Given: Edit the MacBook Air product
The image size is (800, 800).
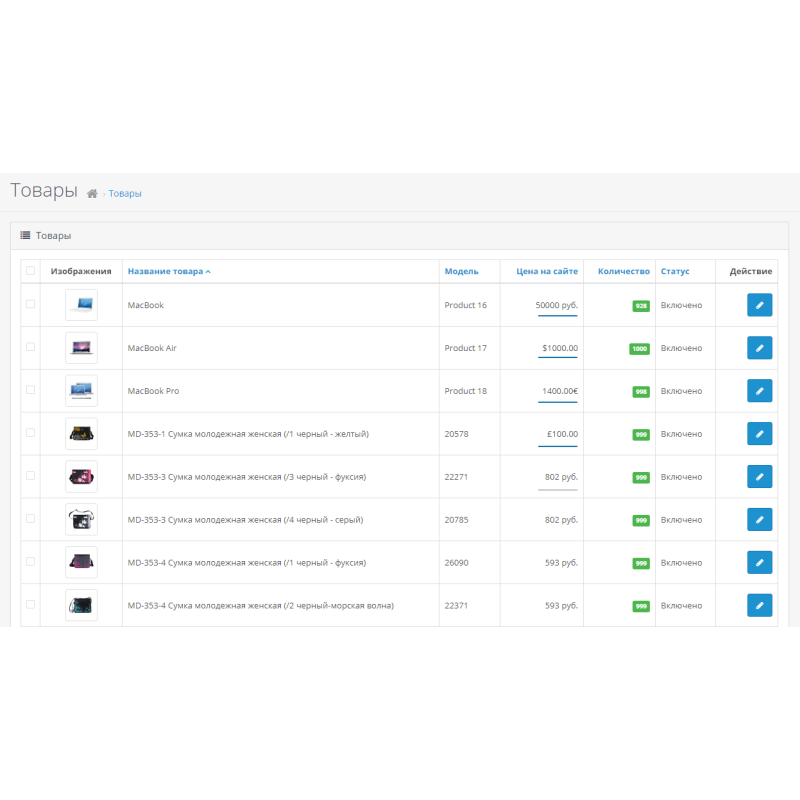Looking at the screenshot, I should point(759,348).
